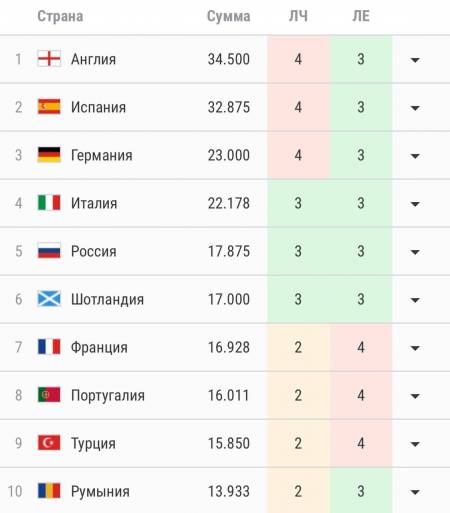Click the Spain flag icon
The height and width of the screenshot is (513, 450).
pos(49,107)
